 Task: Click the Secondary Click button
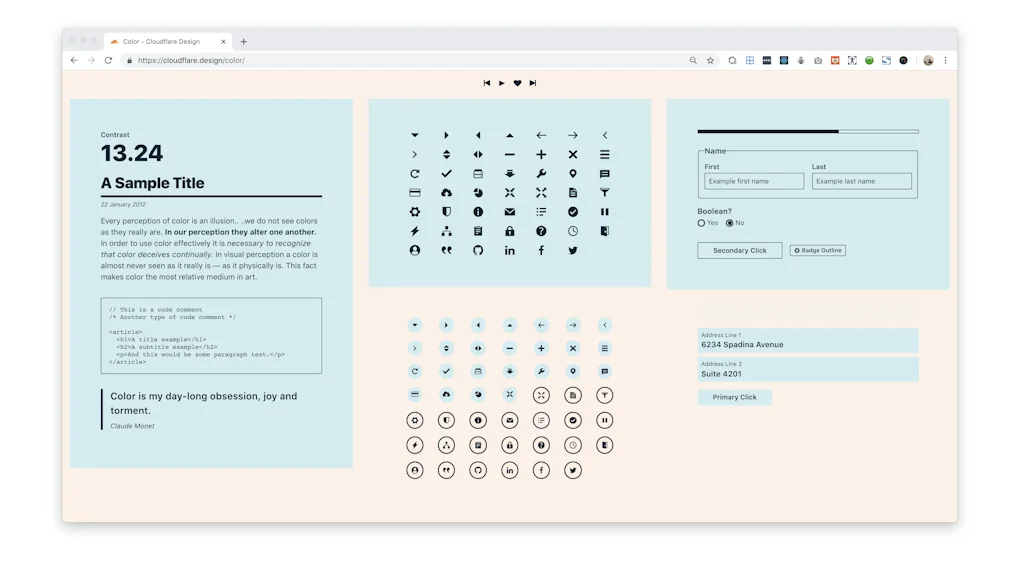739,250
